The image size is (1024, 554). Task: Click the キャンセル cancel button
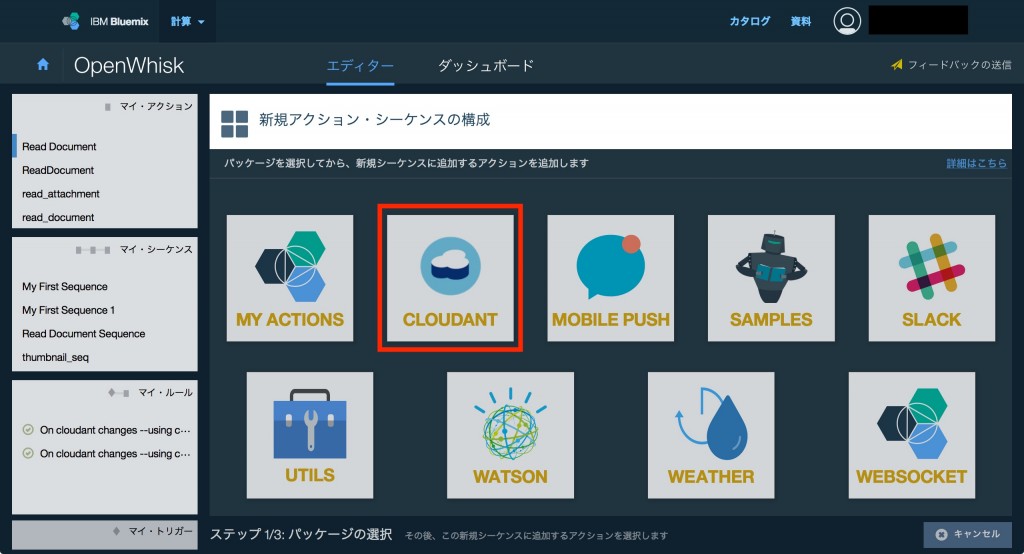968,534
